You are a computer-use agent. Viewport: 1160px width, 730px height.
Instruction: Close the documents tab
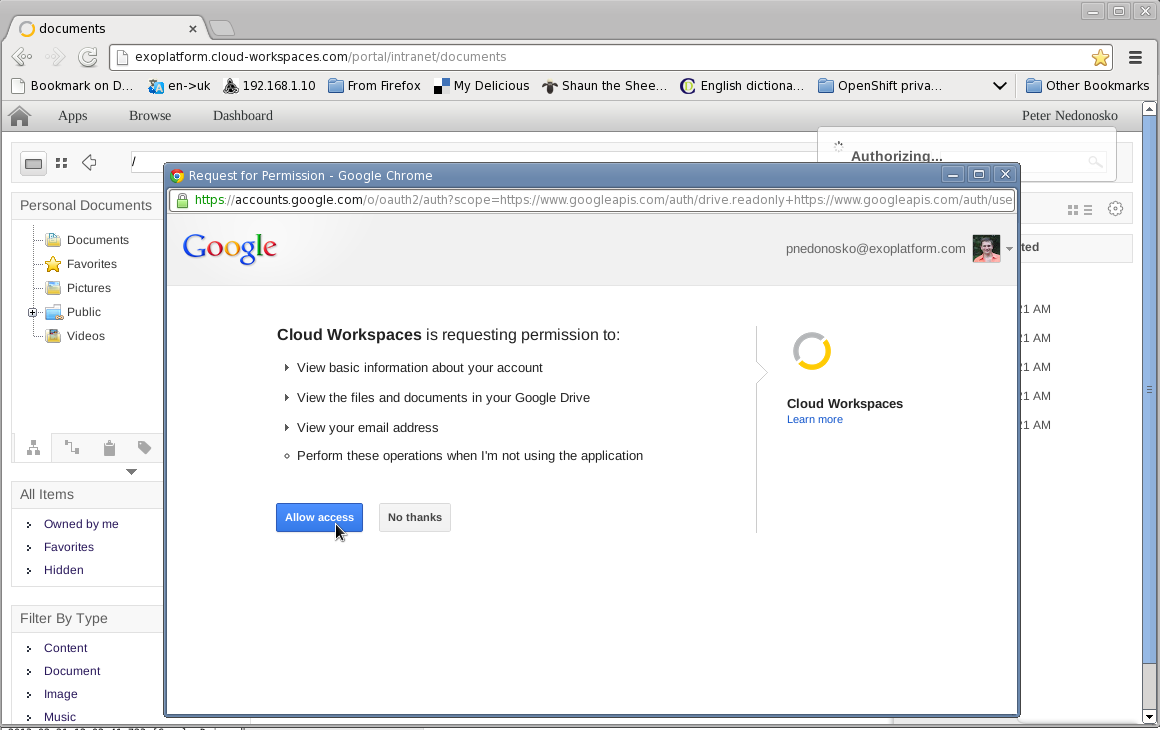192,29
